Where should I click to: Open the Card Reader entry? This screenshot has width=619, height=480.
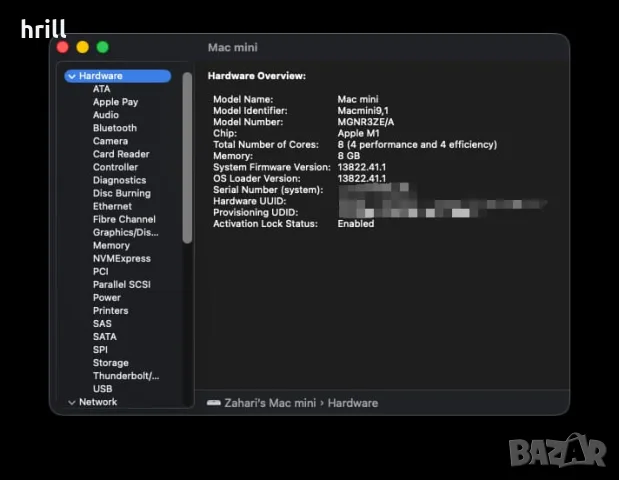pyautogui.click(x=121, y=154)
